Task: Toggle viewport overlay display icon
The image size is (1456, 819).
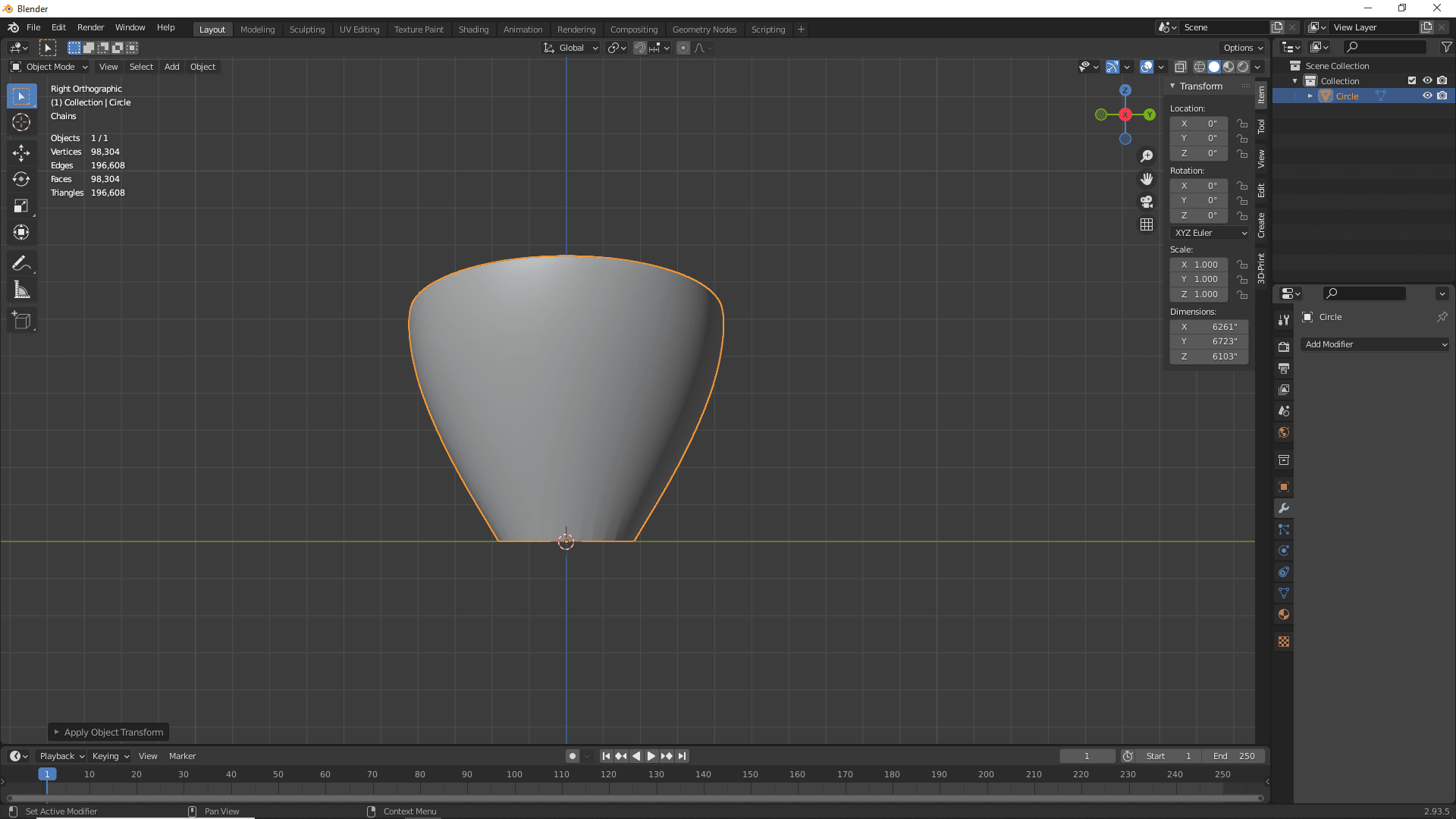Action: point(1147,66)
